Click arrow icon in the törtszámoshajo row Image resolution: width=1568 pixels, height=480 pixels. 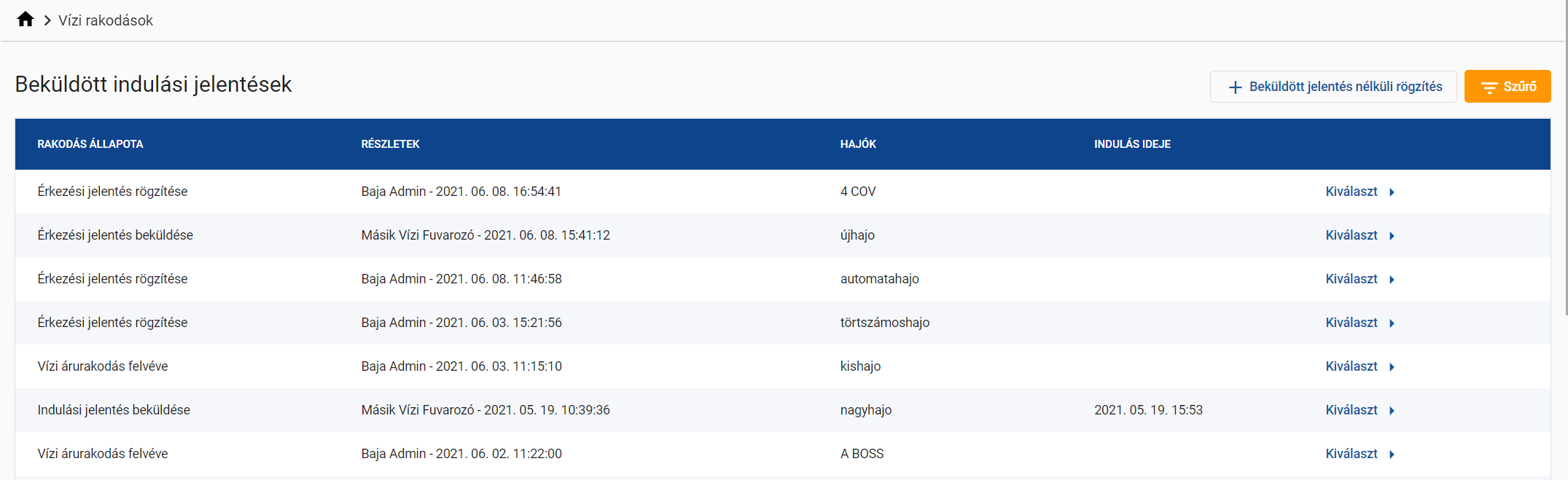point(1392,323)
